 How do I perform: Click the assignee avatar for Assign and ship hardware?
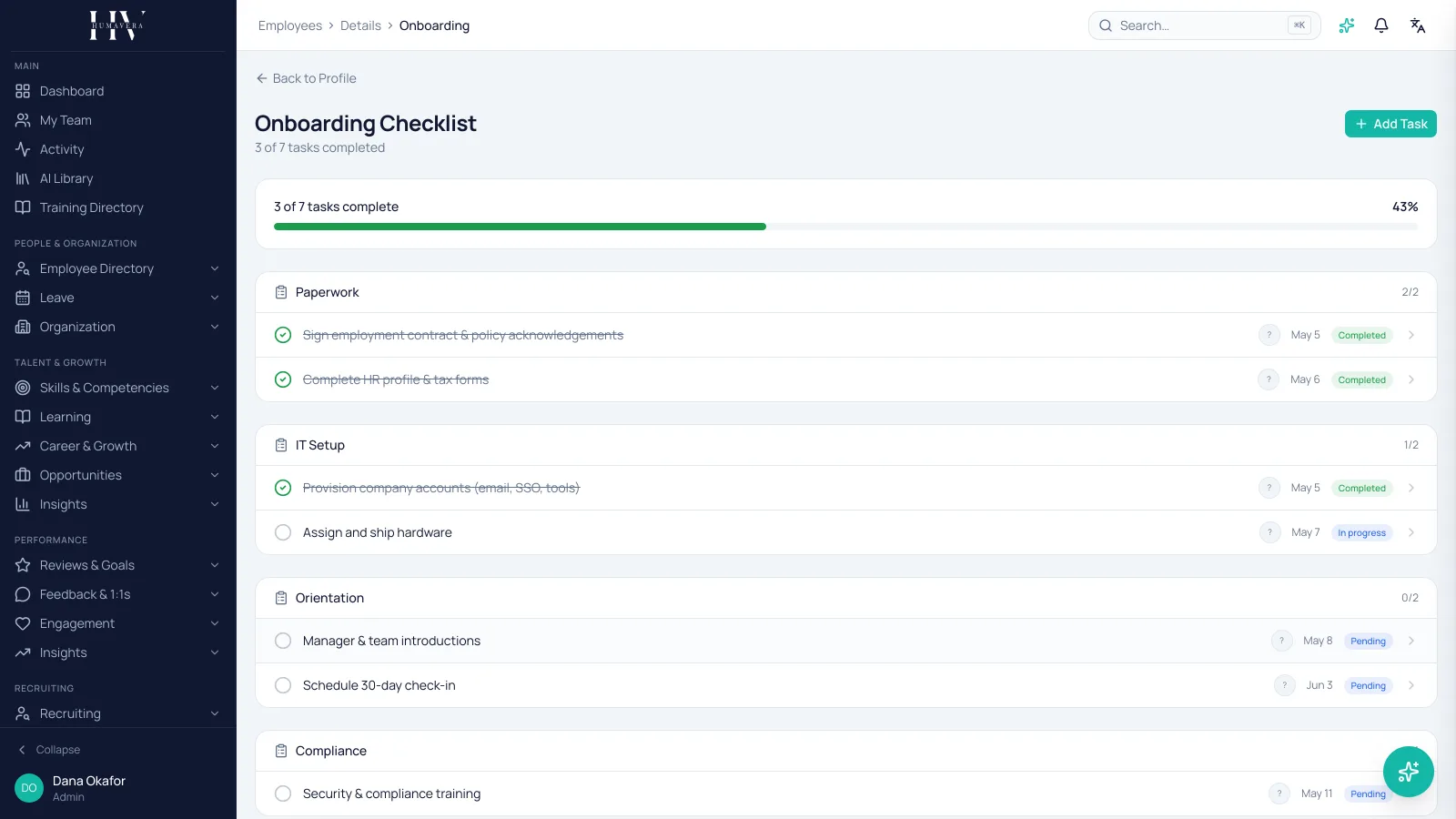pos(1270,532)
